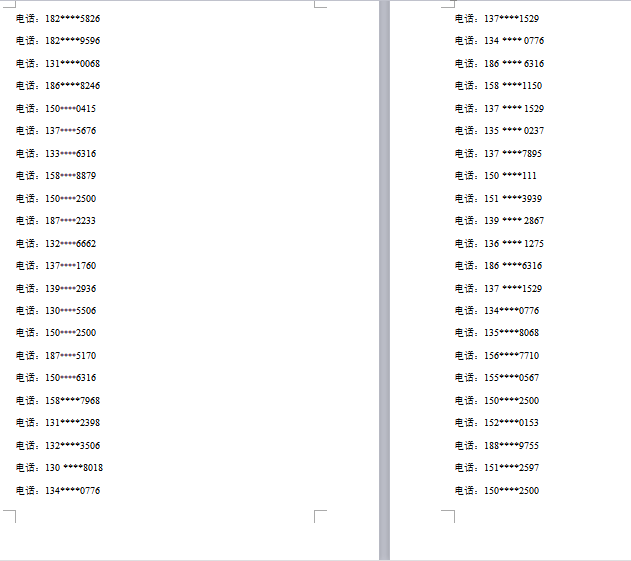Click the phone number 130 ****8018

(x=60, y=468)
